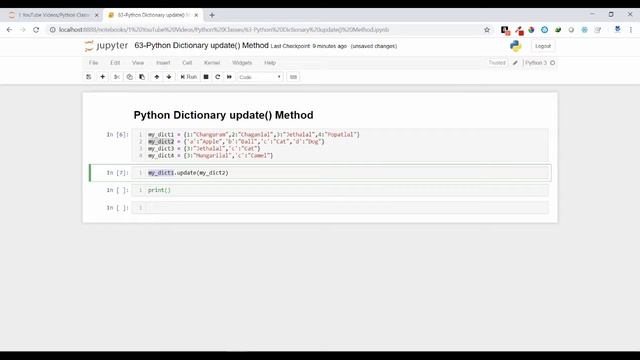Run the selected cell

(x=189, y=77)
